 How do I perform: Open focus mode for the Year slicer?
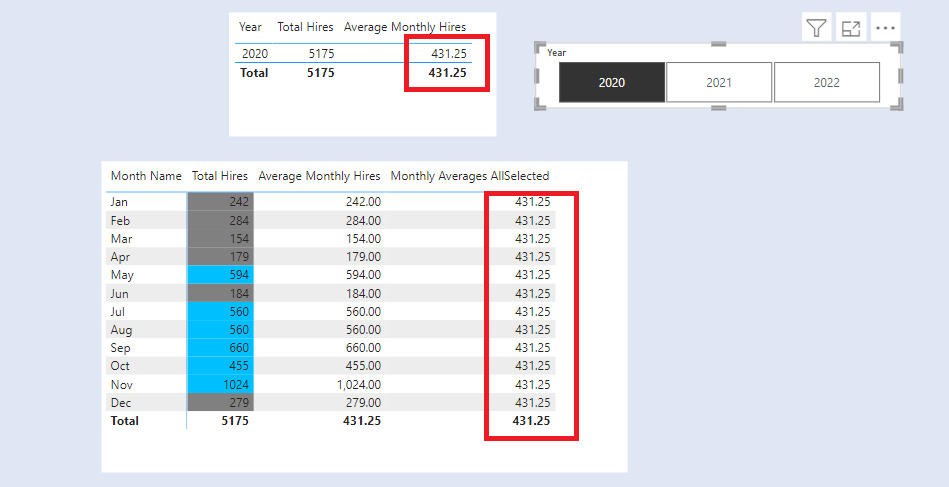point(851,28)
